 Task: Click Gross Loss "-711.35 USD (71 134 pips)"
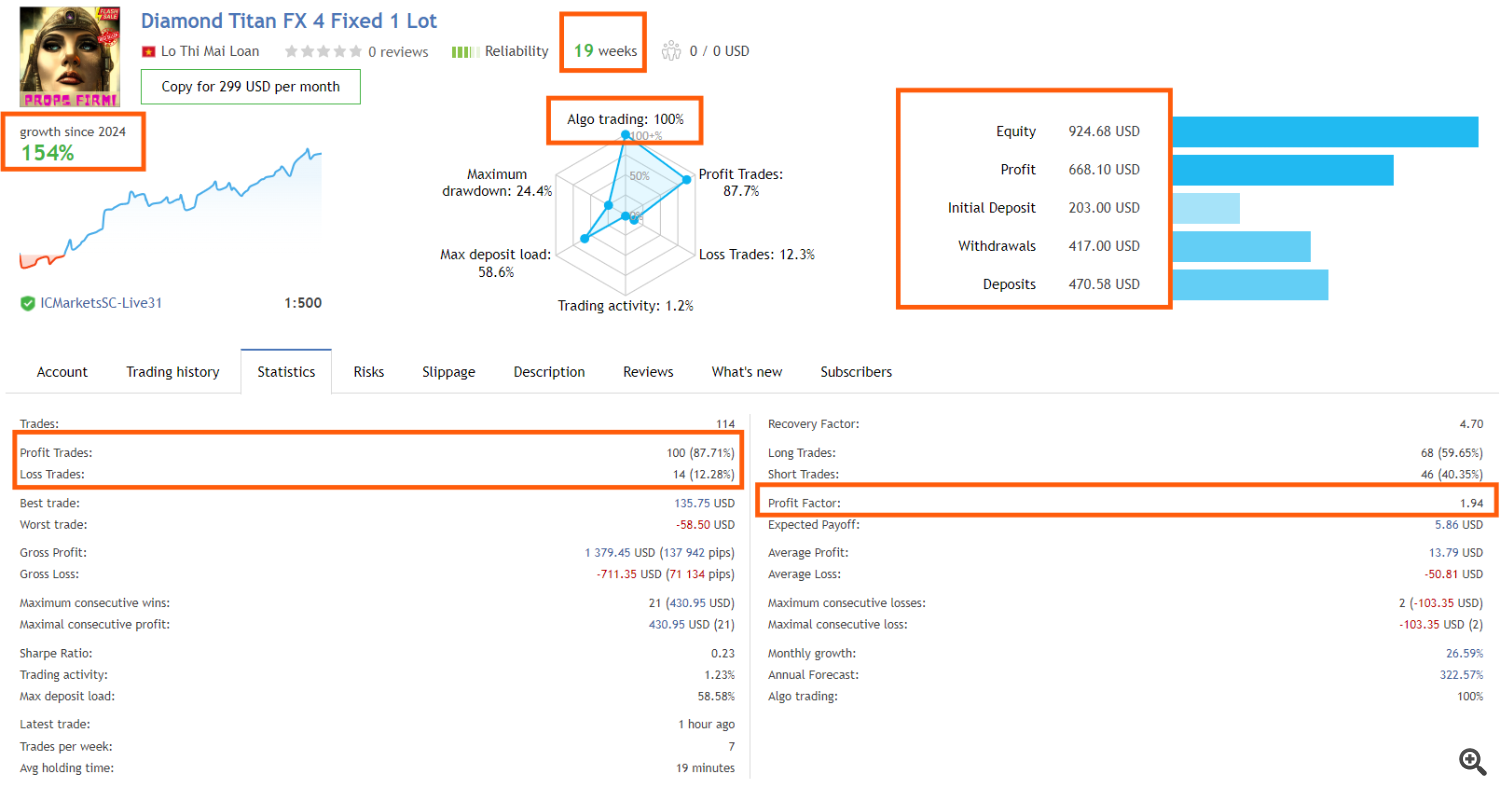[x=665, y=574]
